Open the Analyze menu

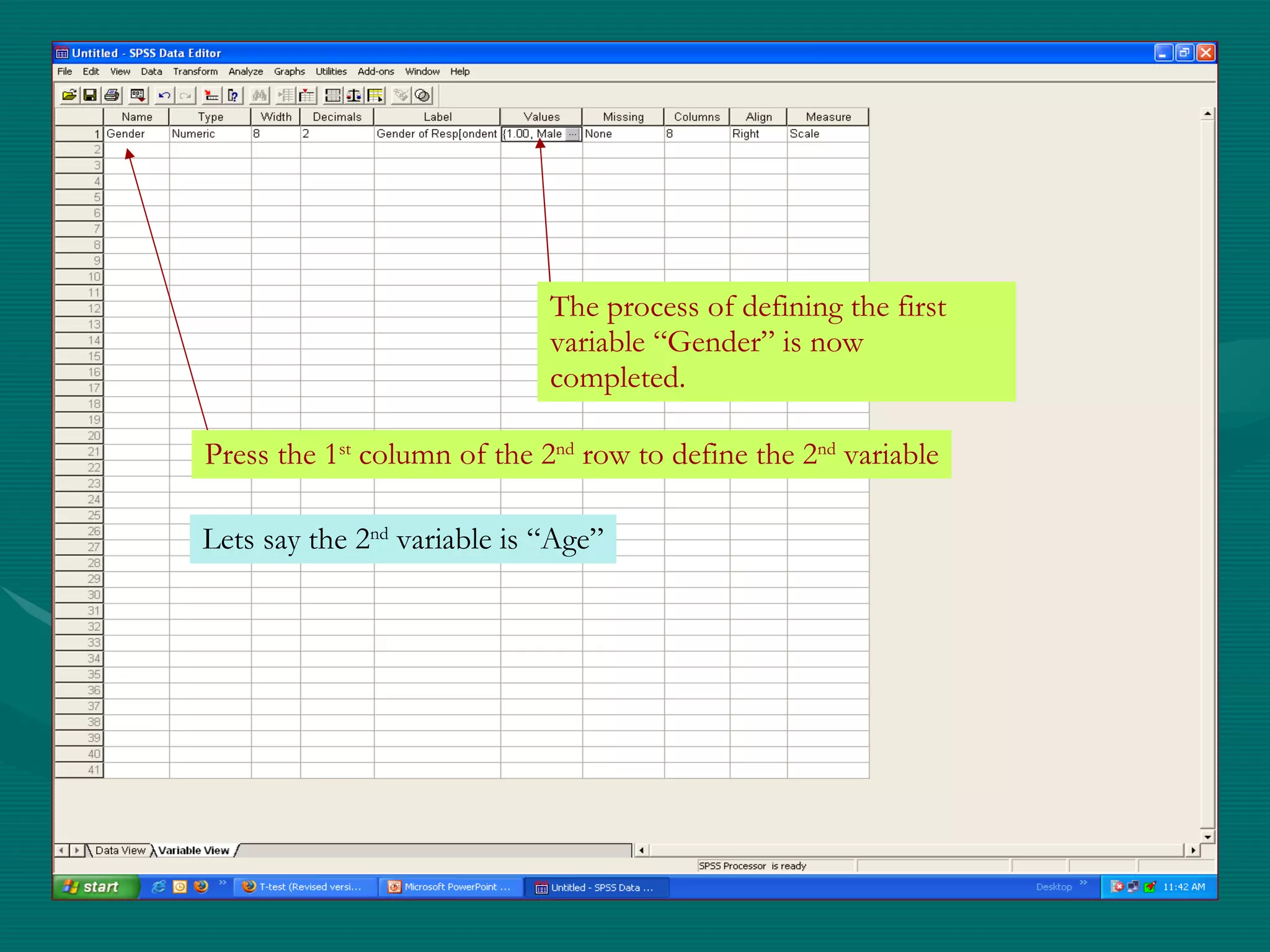[x=246, y=71]
